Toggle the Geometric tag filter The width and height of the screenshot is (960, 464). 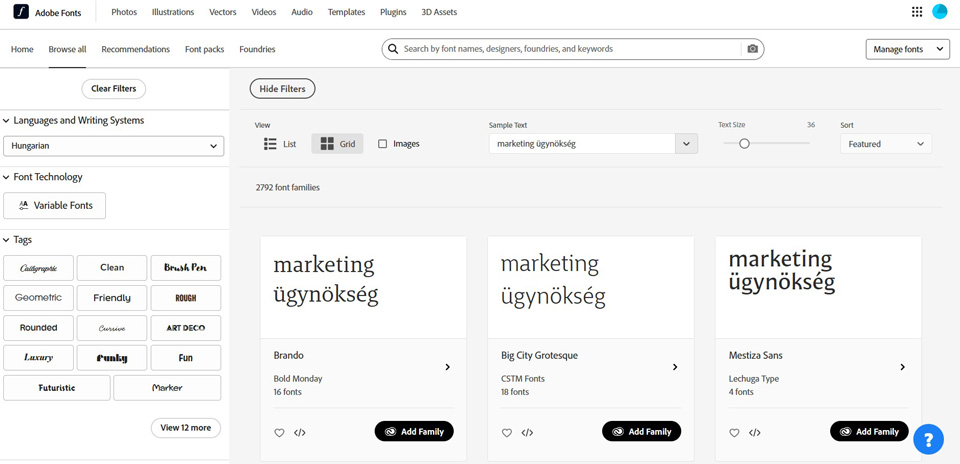click(x=39, y=298)
